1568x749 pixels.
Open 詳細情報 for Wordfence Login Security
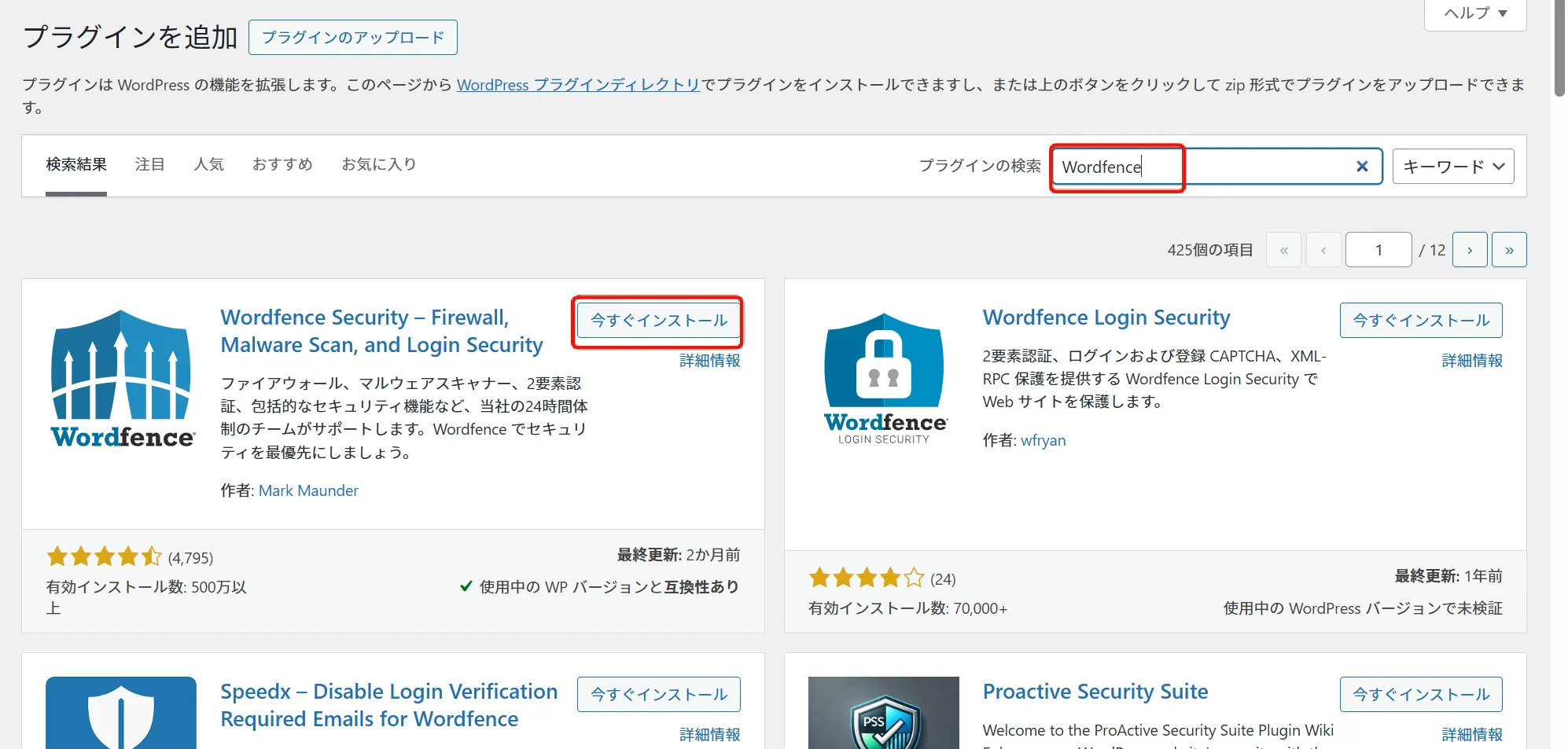[x=1471, y=361]
